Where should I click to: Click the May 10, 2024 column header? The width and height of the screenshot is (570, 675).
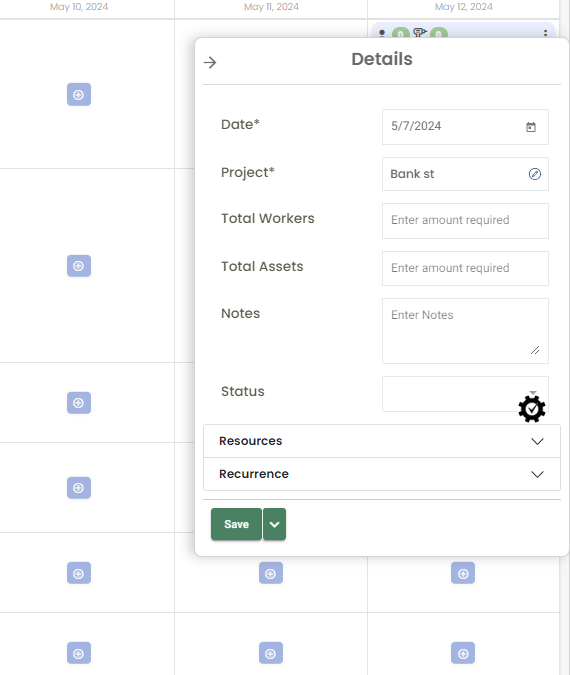[79, 7]
